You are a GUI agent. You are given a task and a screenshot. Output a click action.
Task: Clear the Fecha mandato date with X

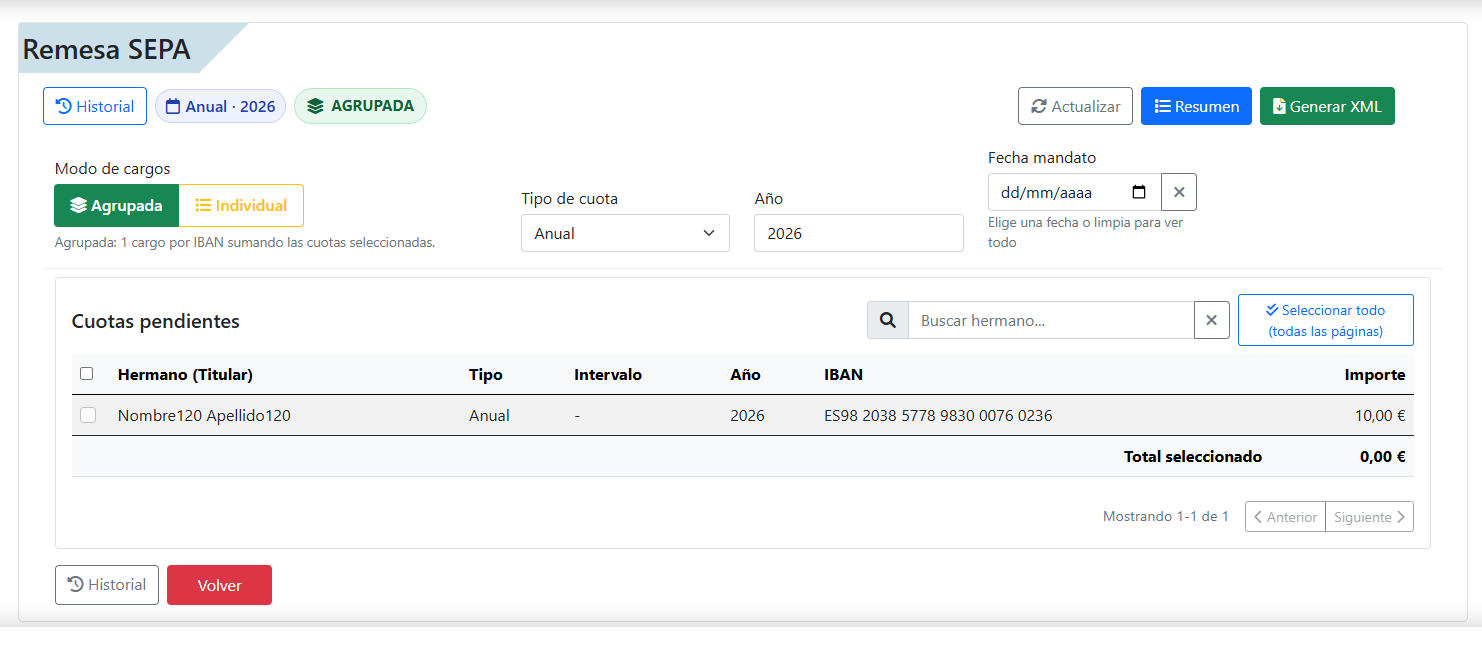tap(1178, 192)
